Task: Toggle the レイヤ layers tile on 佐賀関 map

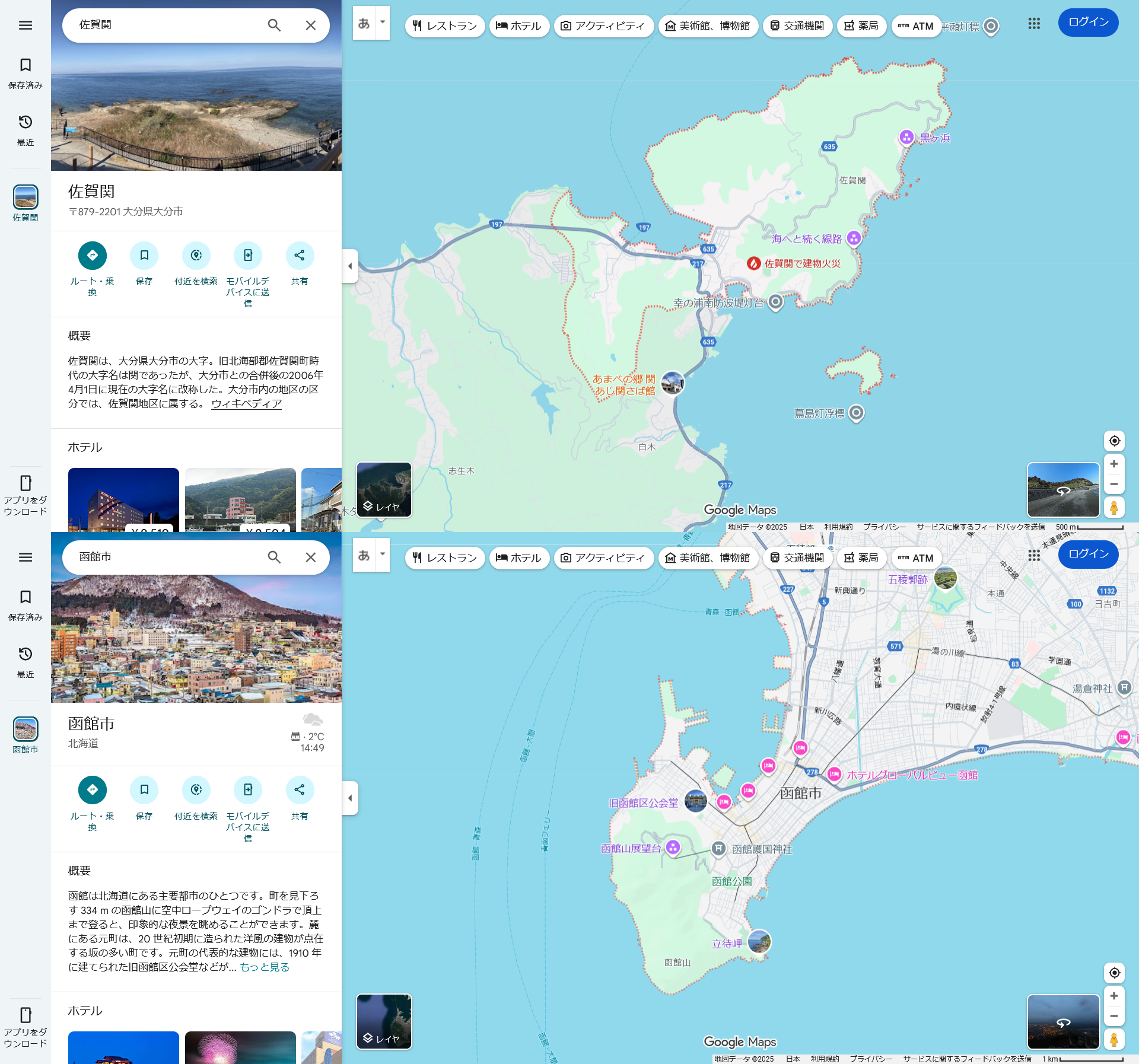Action: click(x=384, y=490)
